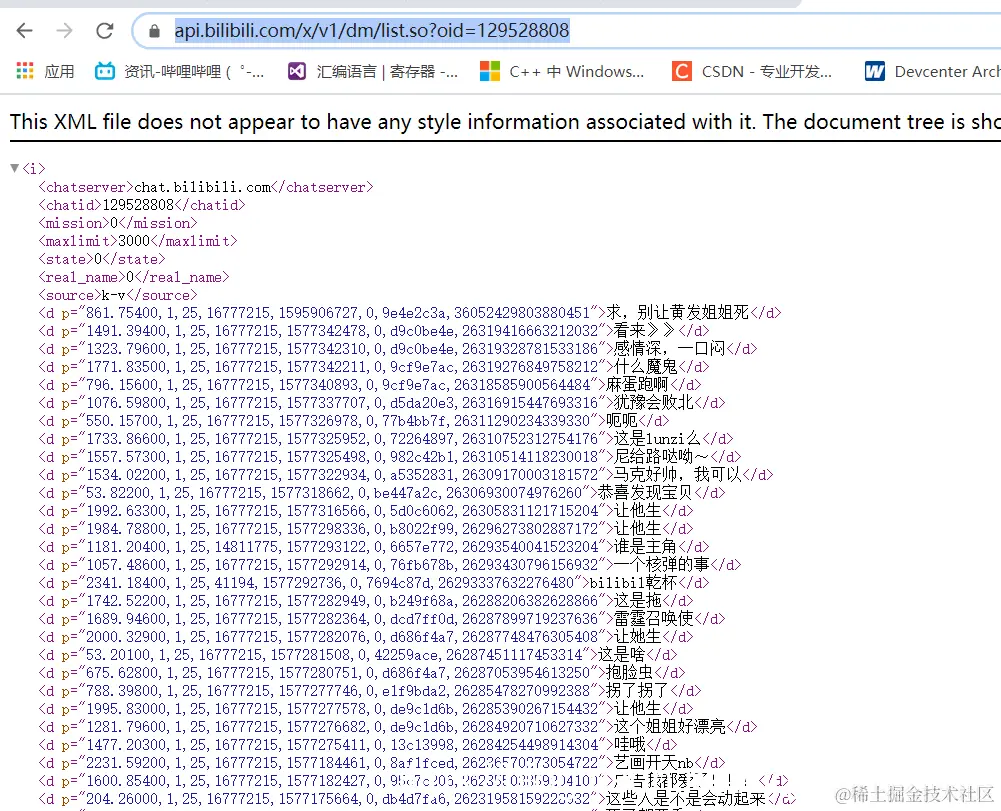Click the comment 犹豫会败北

654,402
